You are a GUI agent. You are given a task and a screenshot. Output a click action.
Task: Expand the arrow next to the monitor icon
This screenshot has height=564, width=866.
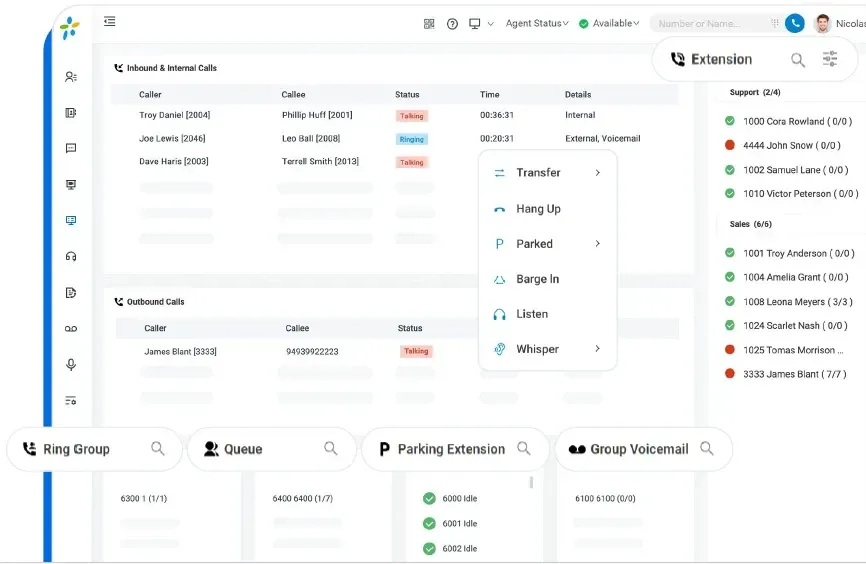pos(490,24)
